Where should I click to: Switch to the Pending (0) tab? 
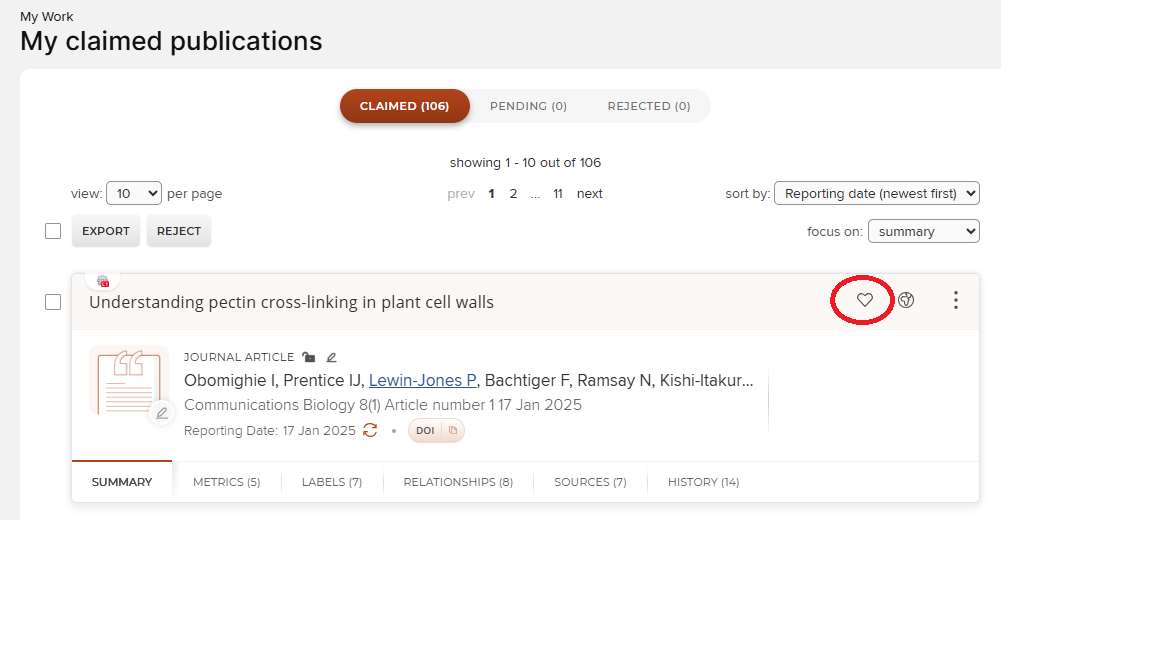click(x=528, y=106)
